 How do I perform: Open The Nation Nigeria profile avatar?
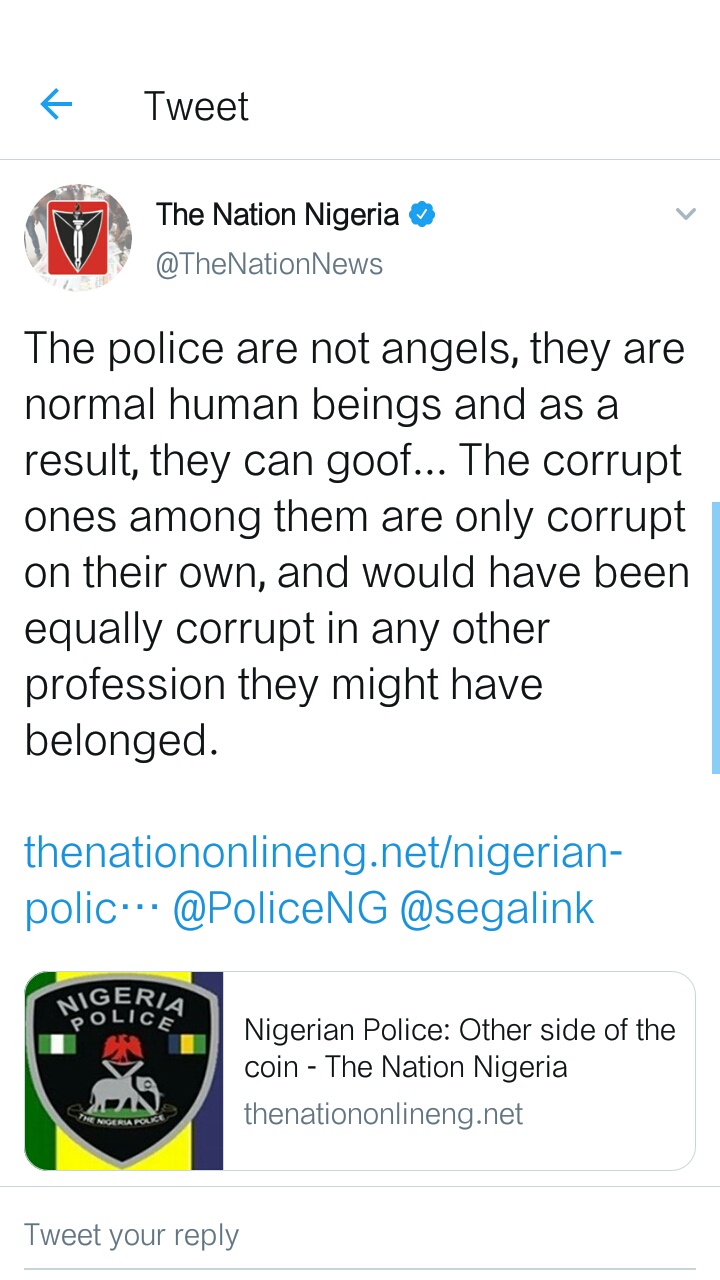pos(78,238)
